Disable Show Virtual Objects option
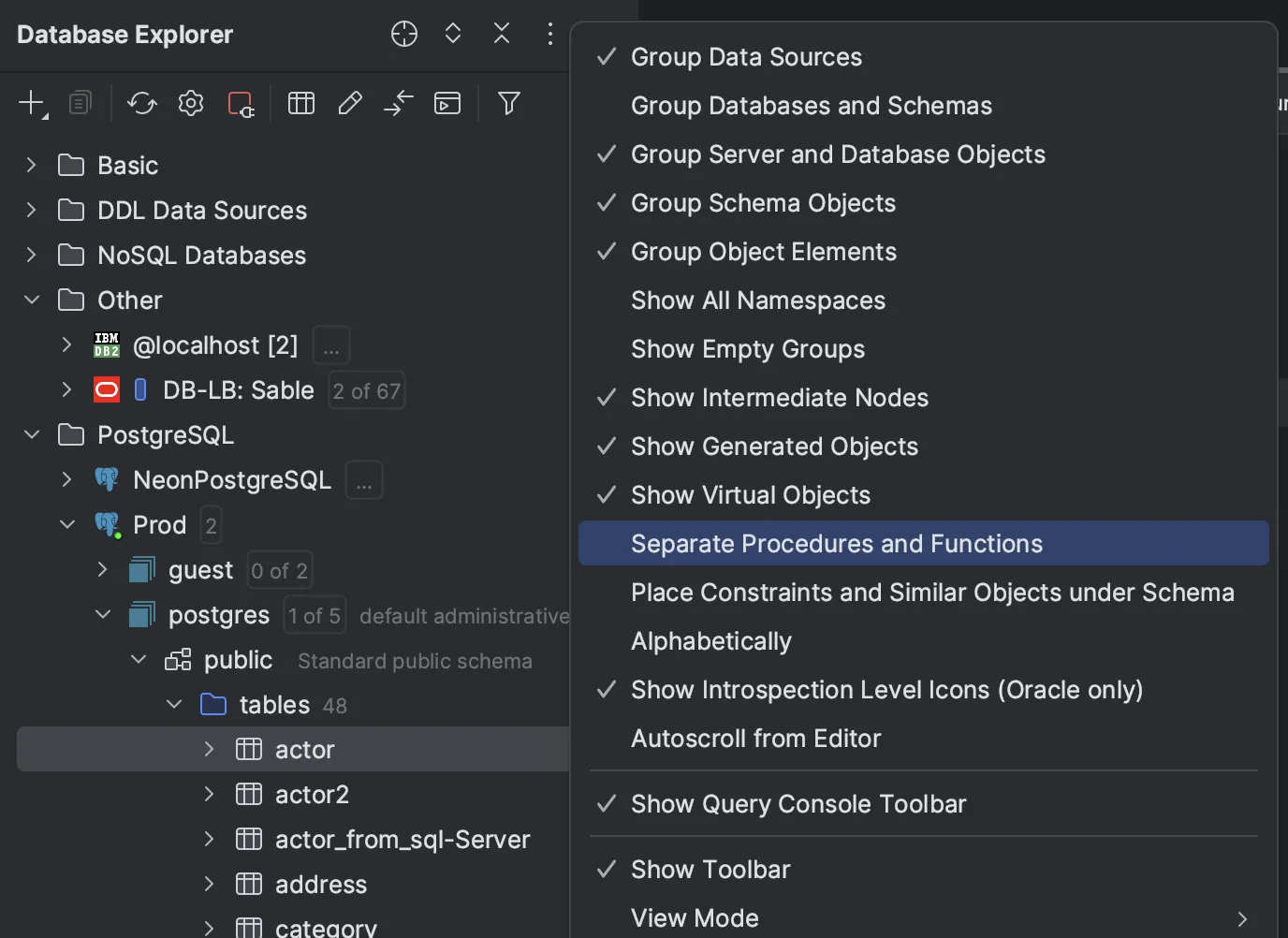This screenshot has height=938, width=1288. tap(750, 495)
